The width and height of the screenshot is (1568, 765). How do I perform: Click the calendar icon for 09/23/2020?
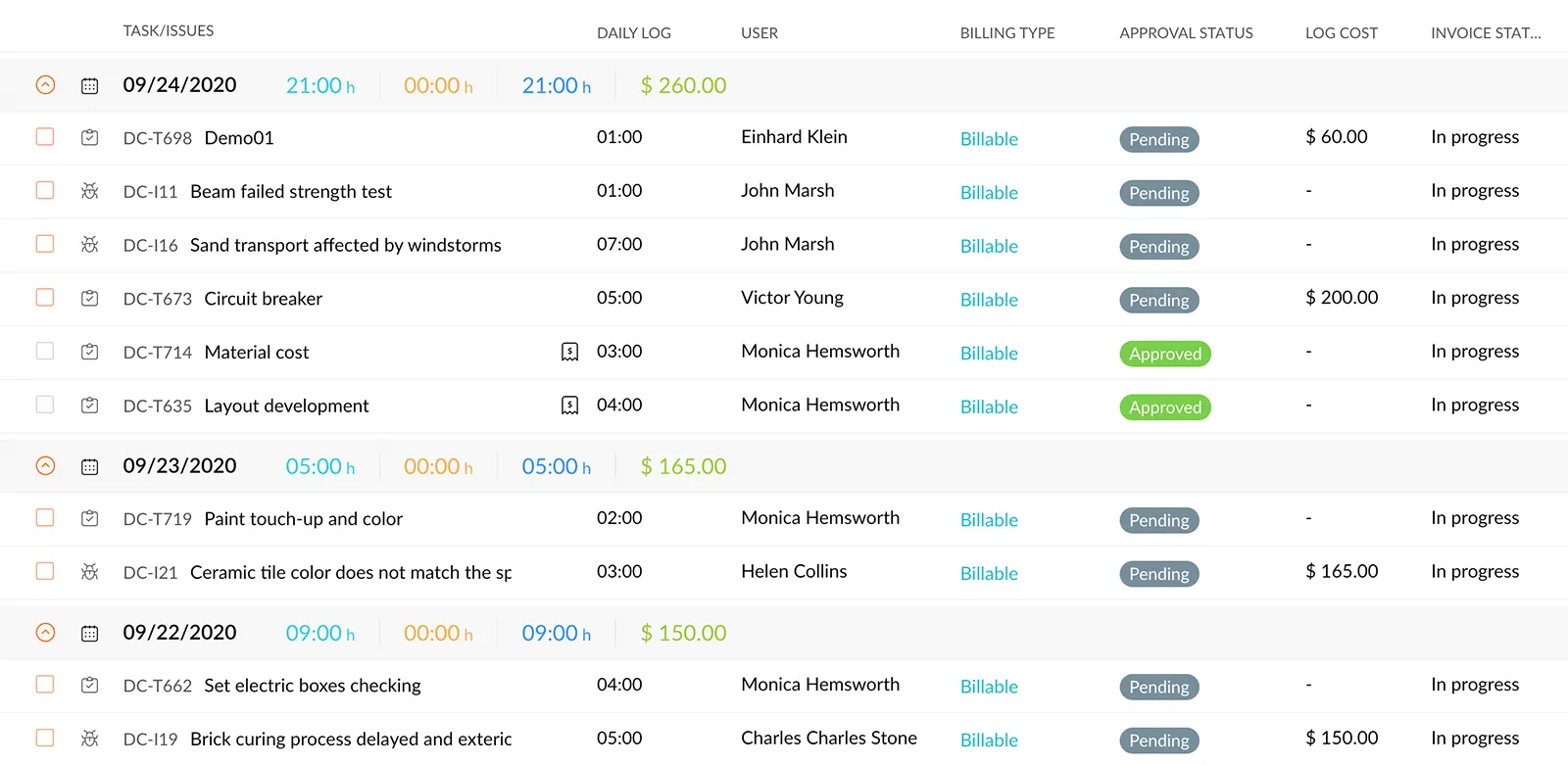[89, 466]
